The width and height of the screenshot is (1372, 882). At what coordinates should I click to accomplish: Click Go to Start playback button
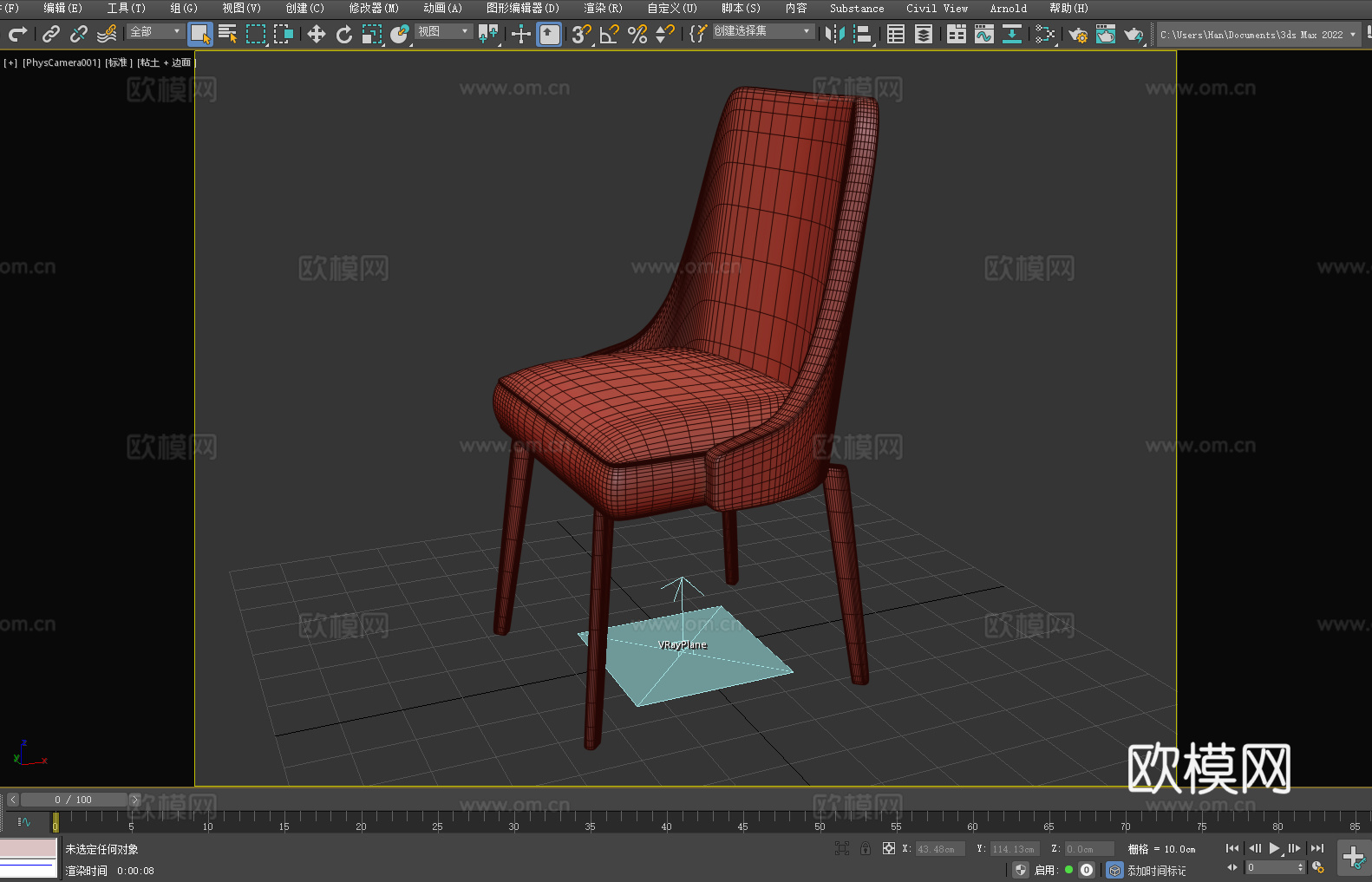(1232, 848)
